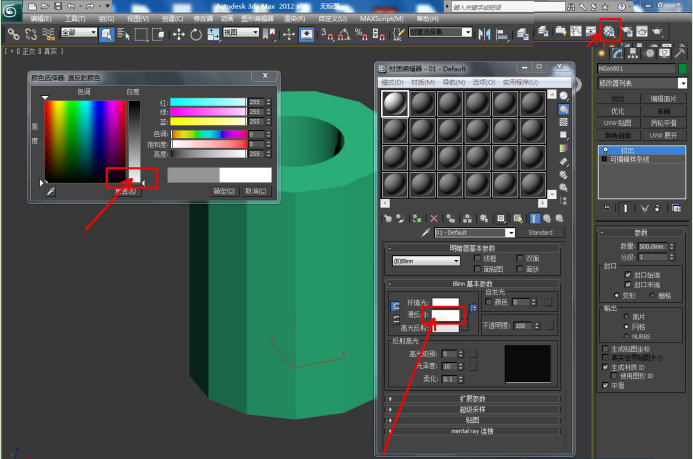This screenshot has height=459, width=693.
Task: Click the pick material eyedropper icon
Action: point(427,232)
